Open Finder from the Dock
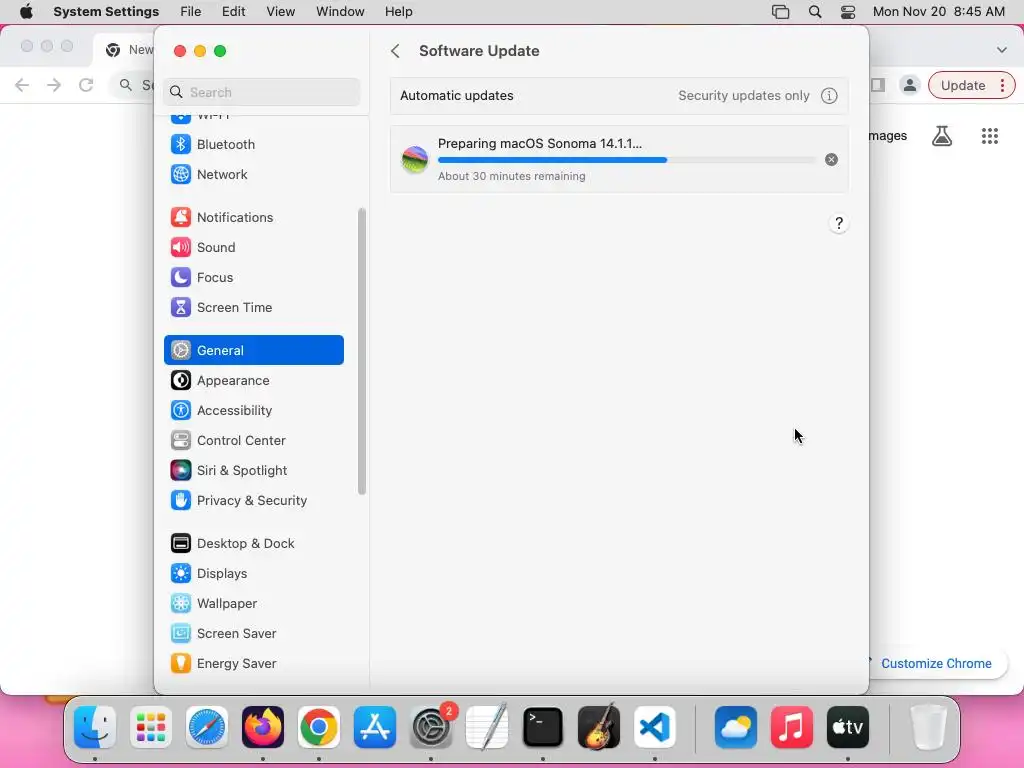This screenshot has height=768, width=1024. click(95, 727)
